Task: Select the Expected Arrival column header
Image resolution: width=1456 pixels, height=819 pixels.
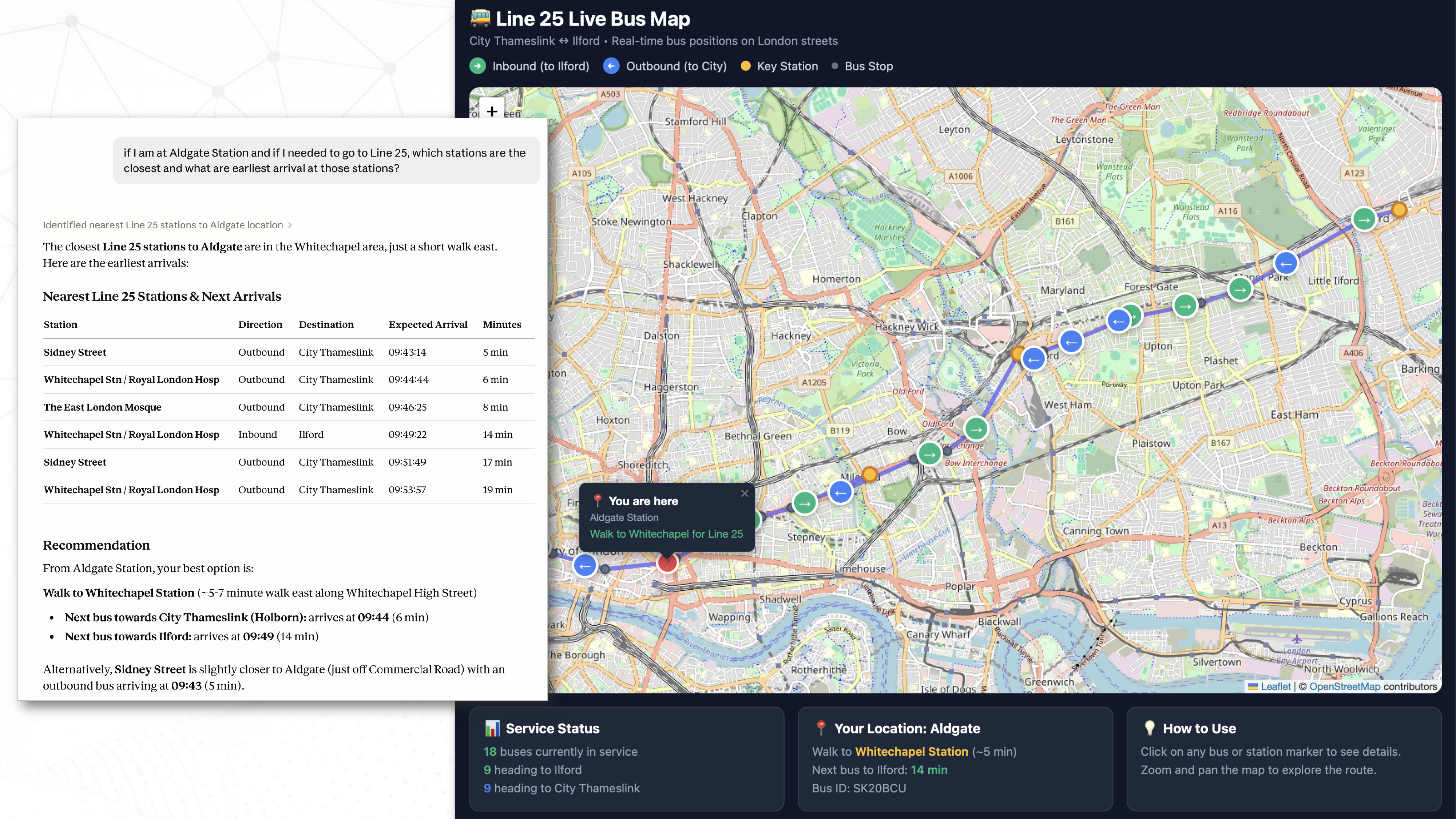Action: (x=428, y=324)
